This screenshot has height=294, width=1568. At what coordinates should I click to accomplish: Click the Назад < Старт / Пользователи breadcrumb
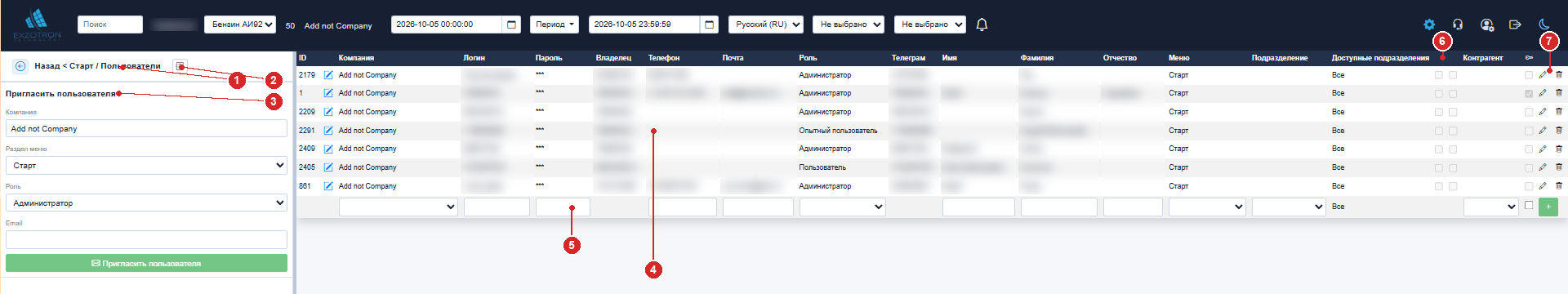[x=97, y=66]
